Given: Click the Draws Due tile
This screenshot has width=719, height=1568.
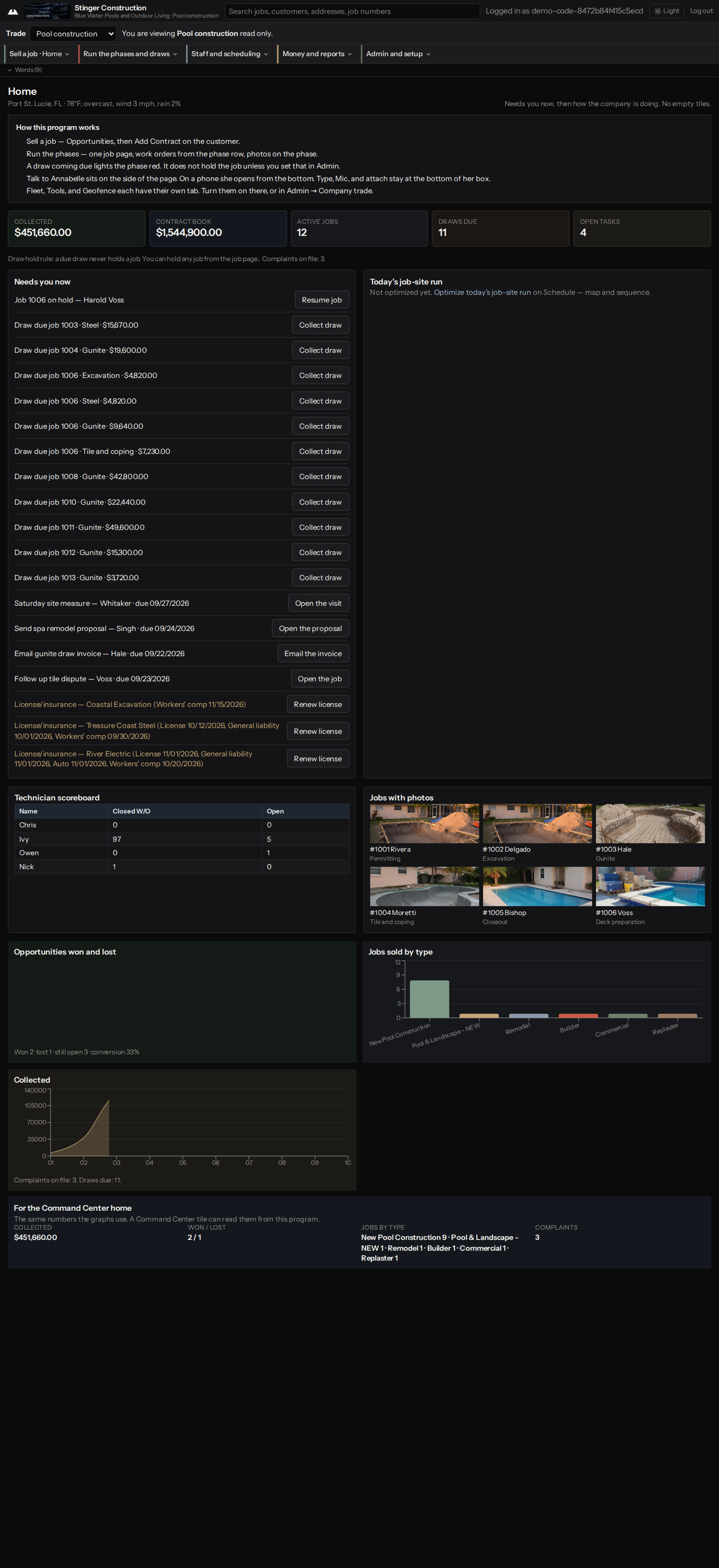Looking at the screenshot, I should tap(501, 228).
